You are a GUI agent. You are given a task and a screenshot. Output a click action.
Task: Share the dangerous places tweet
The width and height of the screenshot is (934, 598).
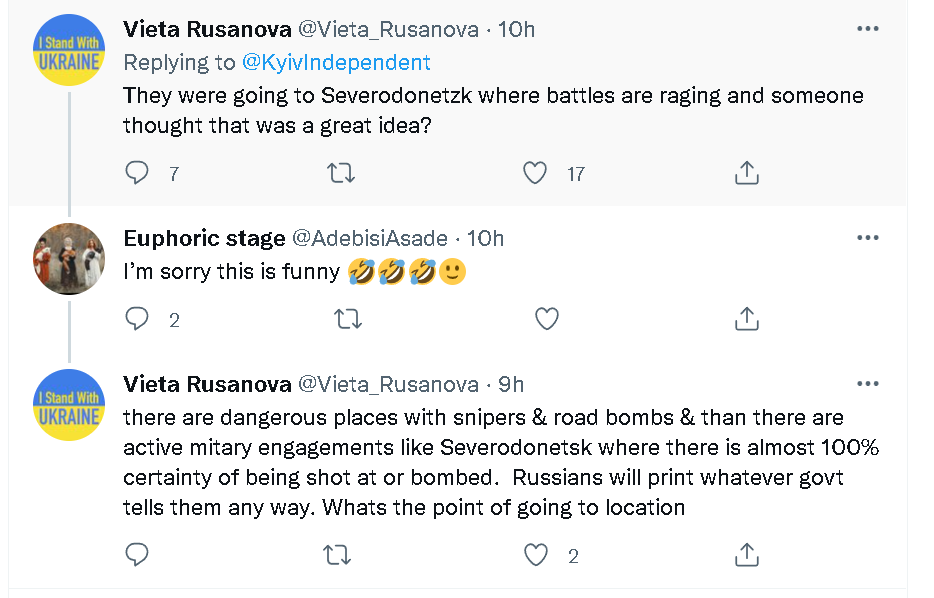click(x=746, y=555)
